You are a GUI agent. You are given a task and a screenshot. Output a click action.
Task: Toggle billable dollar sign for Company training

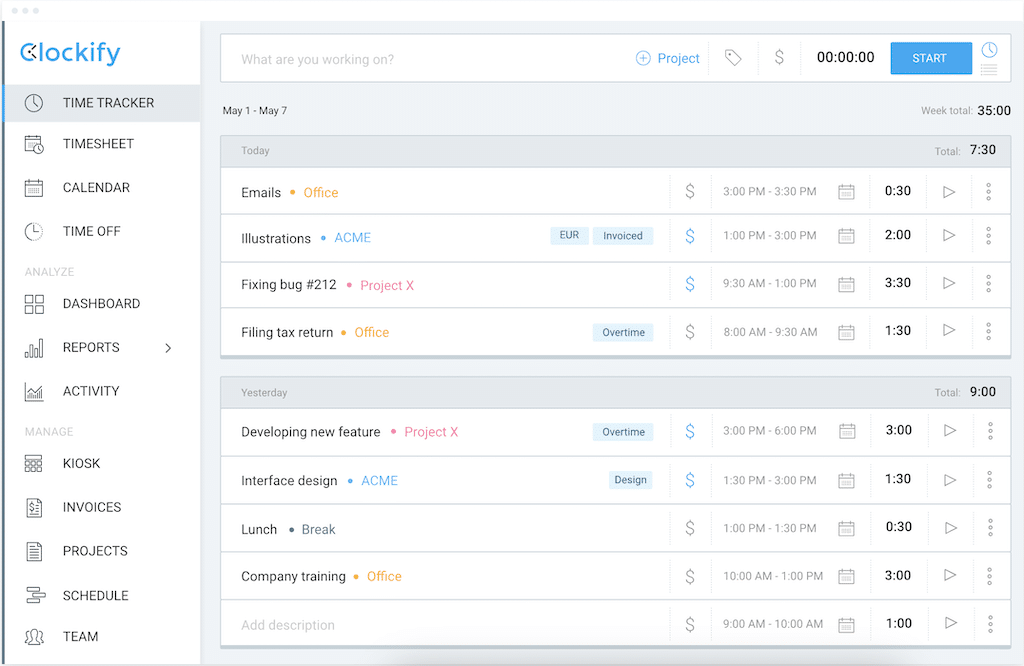point(690,576)
